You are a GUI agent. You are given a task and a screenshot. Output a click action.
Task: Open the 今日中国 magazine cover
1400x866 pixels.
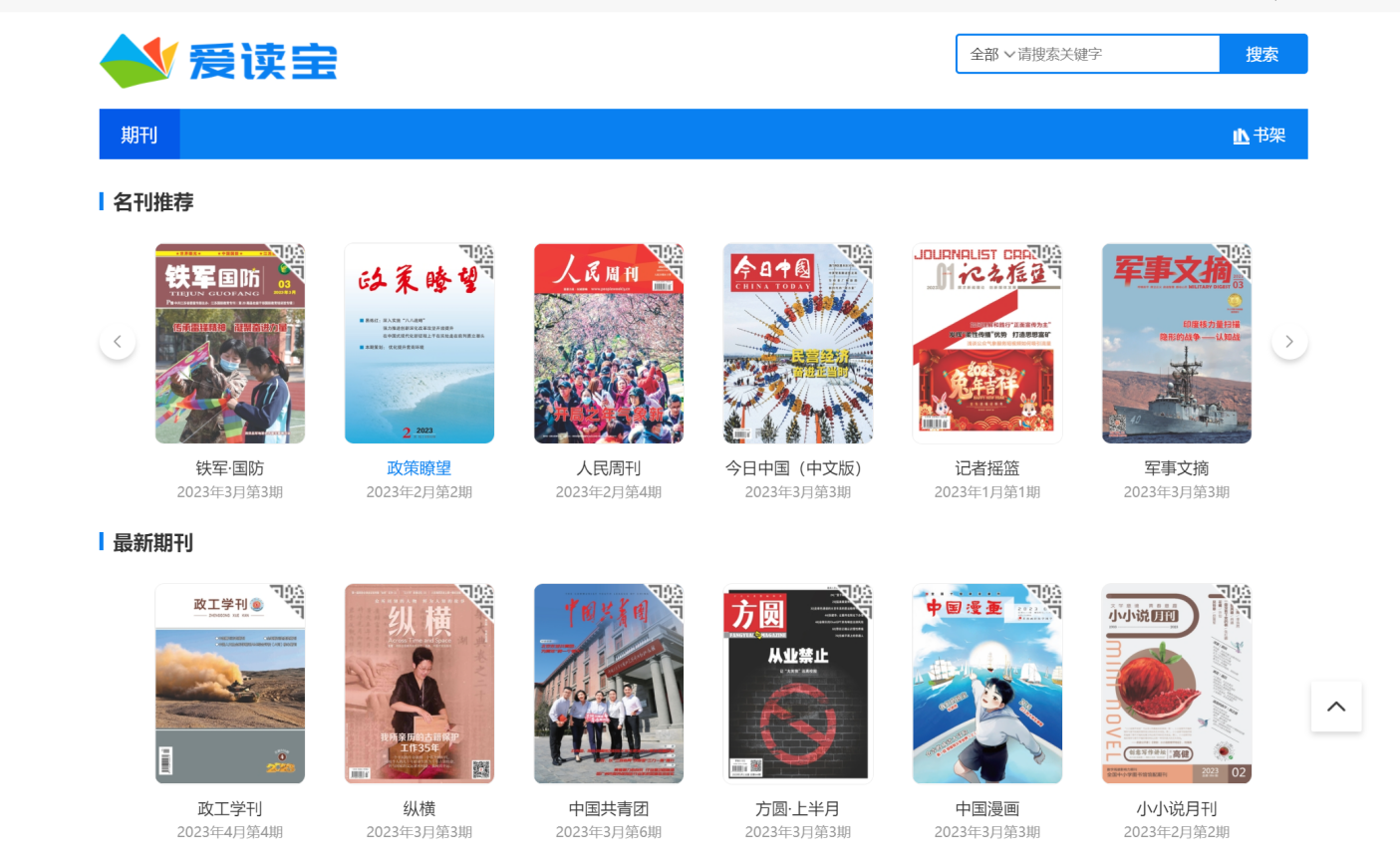pos(798,343)
